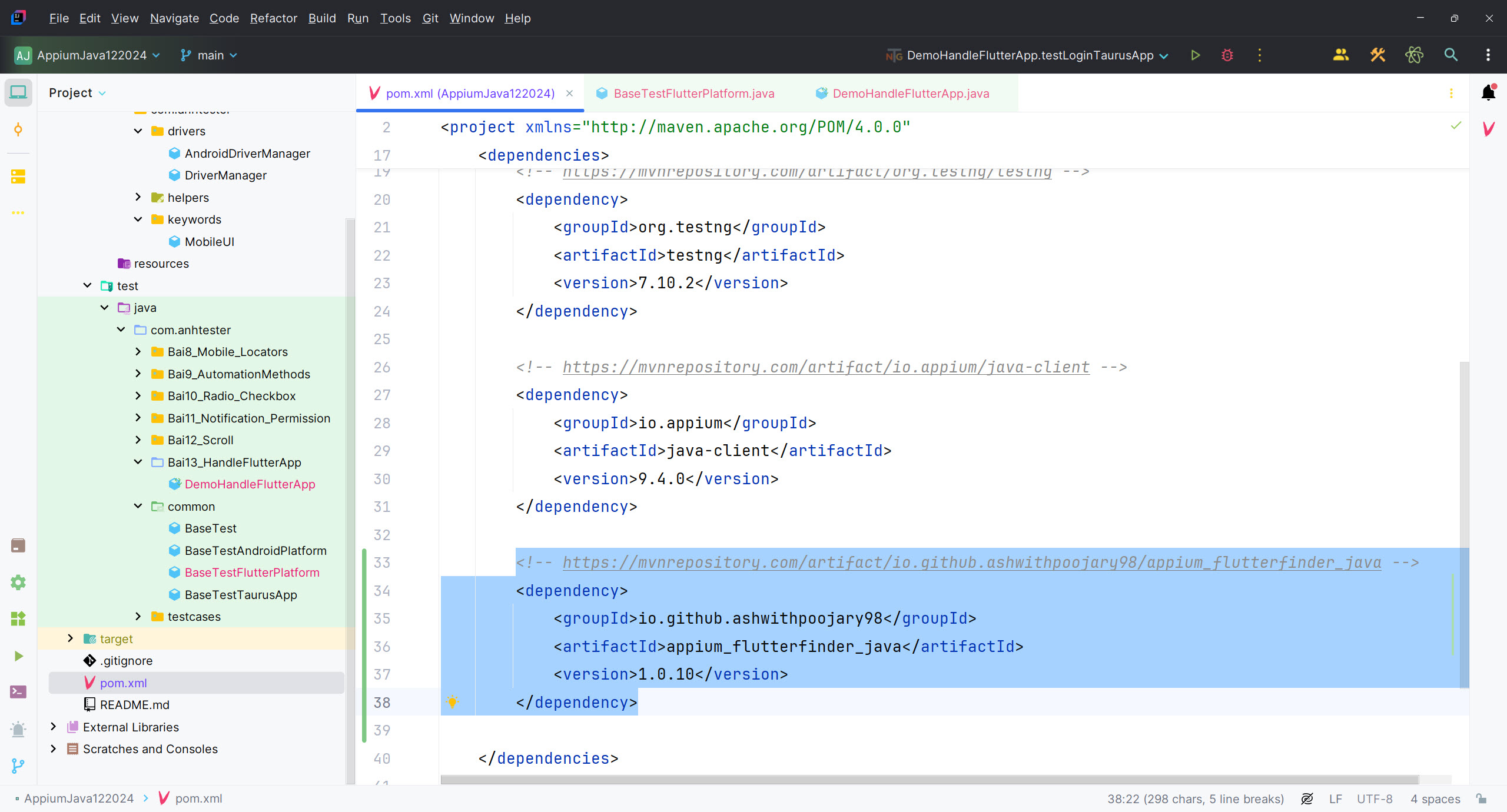Image resolution: width=1507 pixels, height=812 pixels.
Task: Click the no-problems checkmark inspection widget
Action: pyautogui.click(x=1456, y=125)
